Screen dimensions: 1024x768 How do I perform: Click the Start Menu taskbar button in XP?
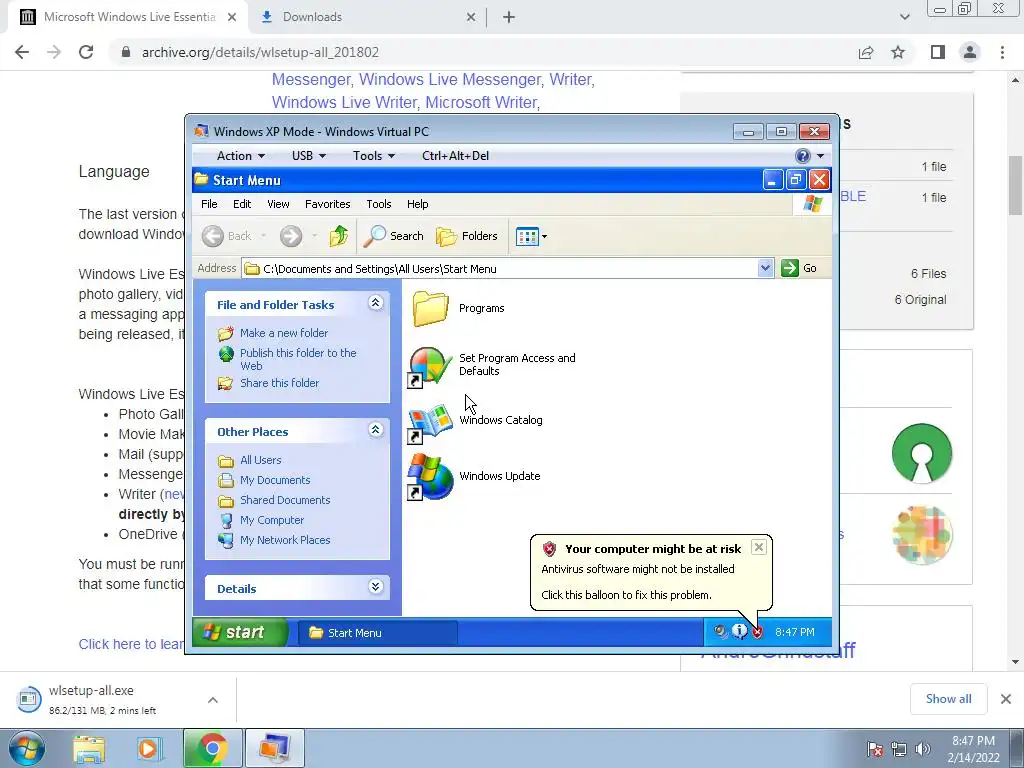[377, 633]
